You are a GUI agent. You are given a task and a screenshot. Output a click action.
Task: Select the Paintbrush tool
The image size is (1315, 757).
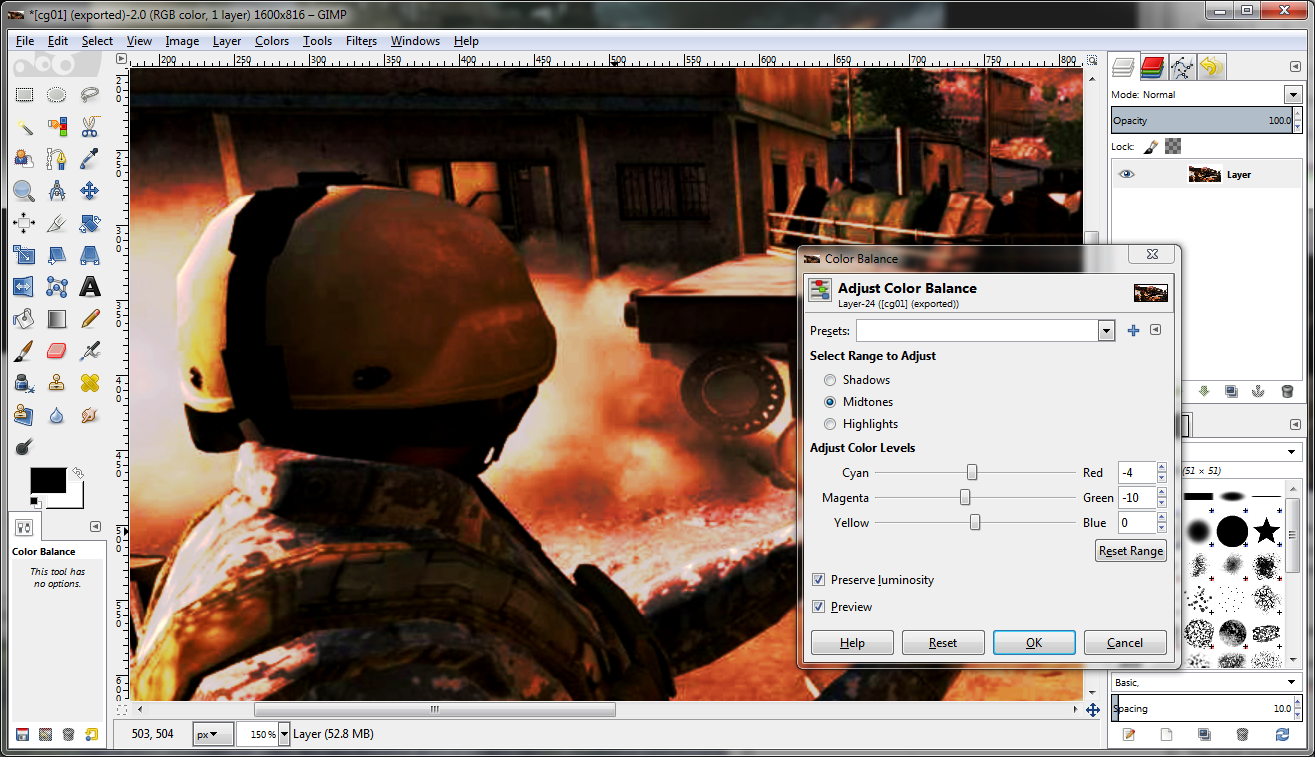click(x=24, y=351)
